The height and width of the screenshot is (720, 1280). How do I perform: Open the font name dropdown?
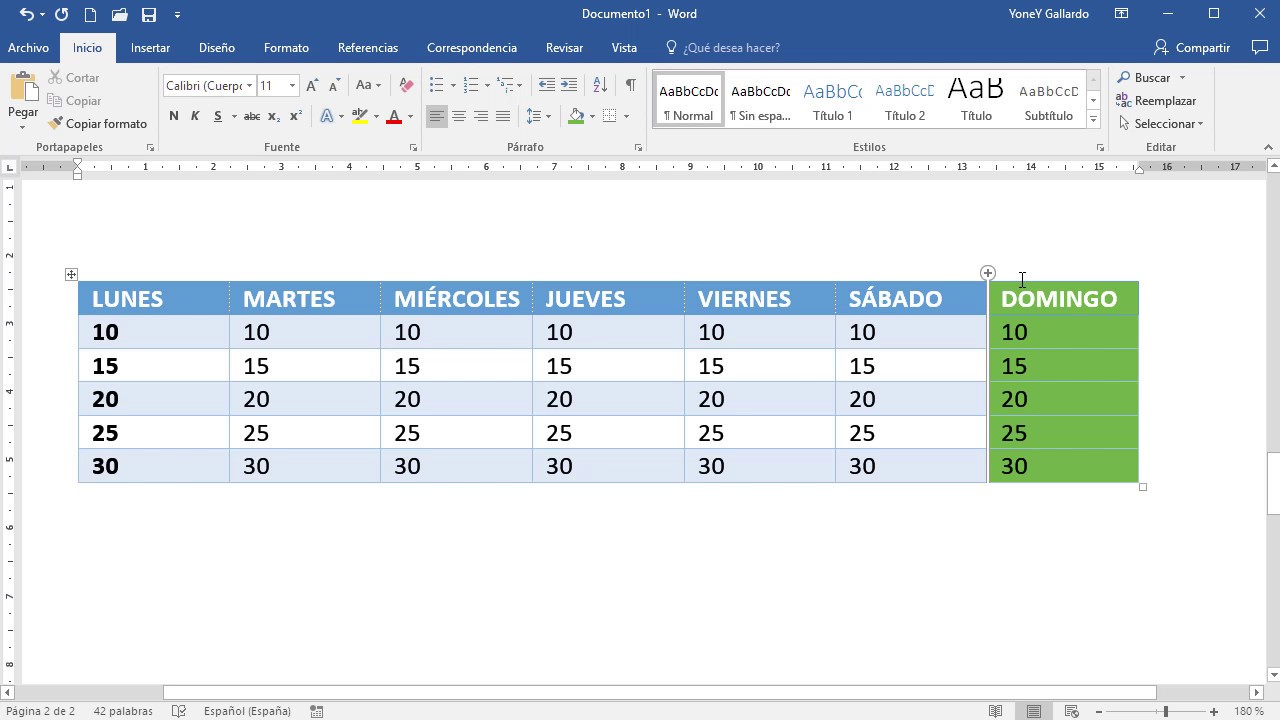pyautogui.click(x=249, y=86)
